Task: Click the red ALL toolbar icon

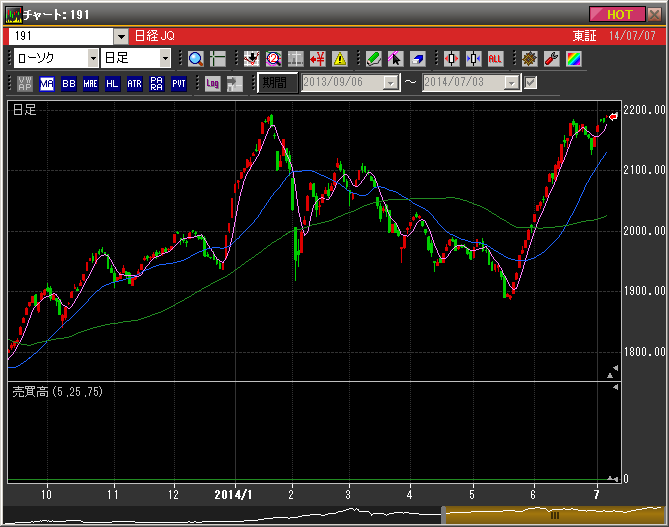Action: (495, 59)
